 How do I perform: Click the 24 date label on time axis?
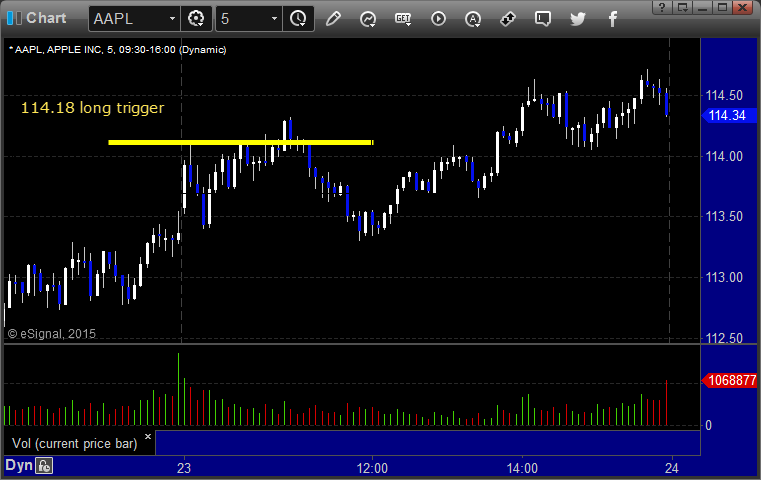click(x=672, y=468)
